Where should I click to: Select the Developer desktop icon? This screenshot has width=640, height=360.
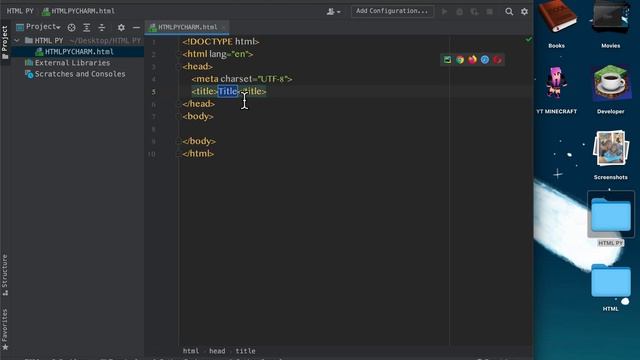pyautogui.click(x=611, y=90)
